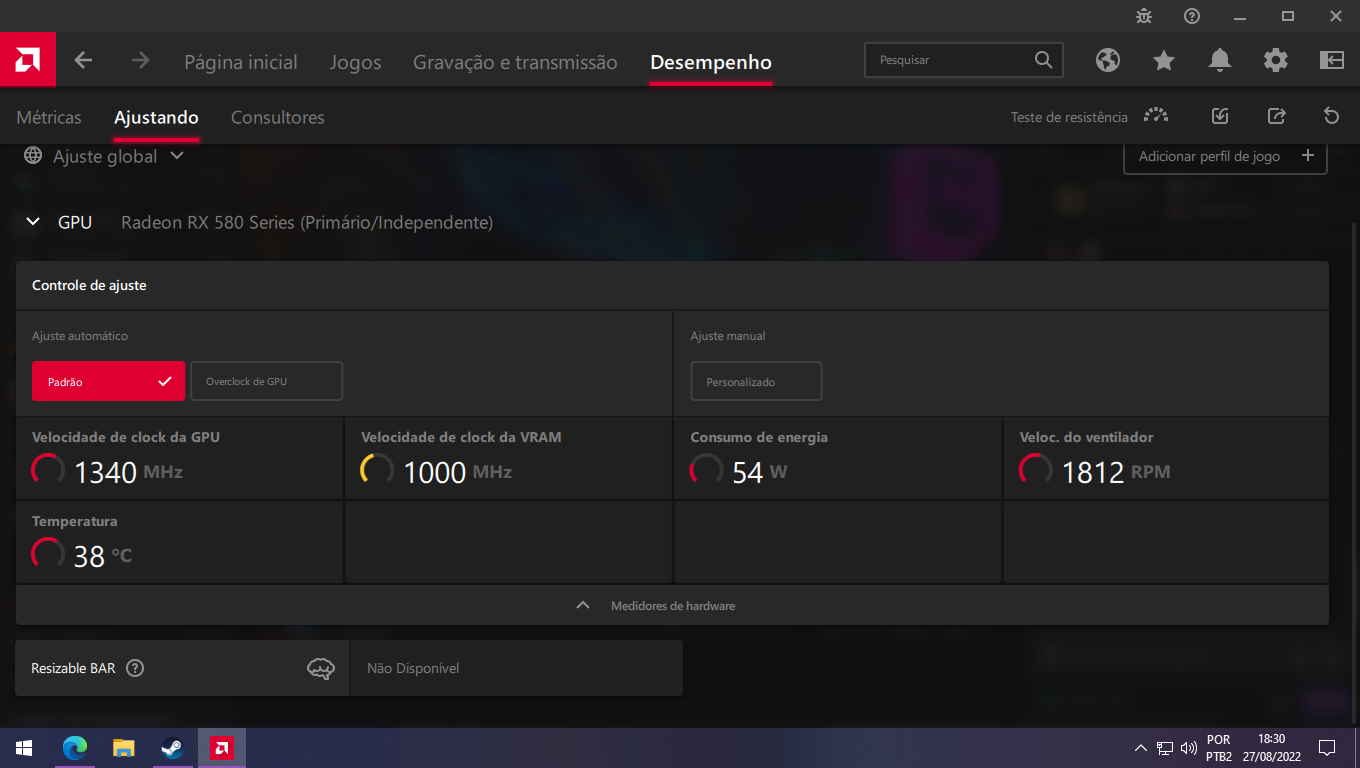Screen dimensions: 1360x768
Task: Click the globe icon beside Ajuste global
Action: 33,156
